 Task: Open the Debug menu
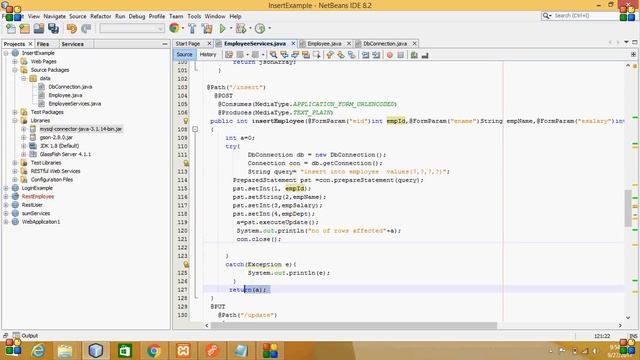(x=137, y=16)
